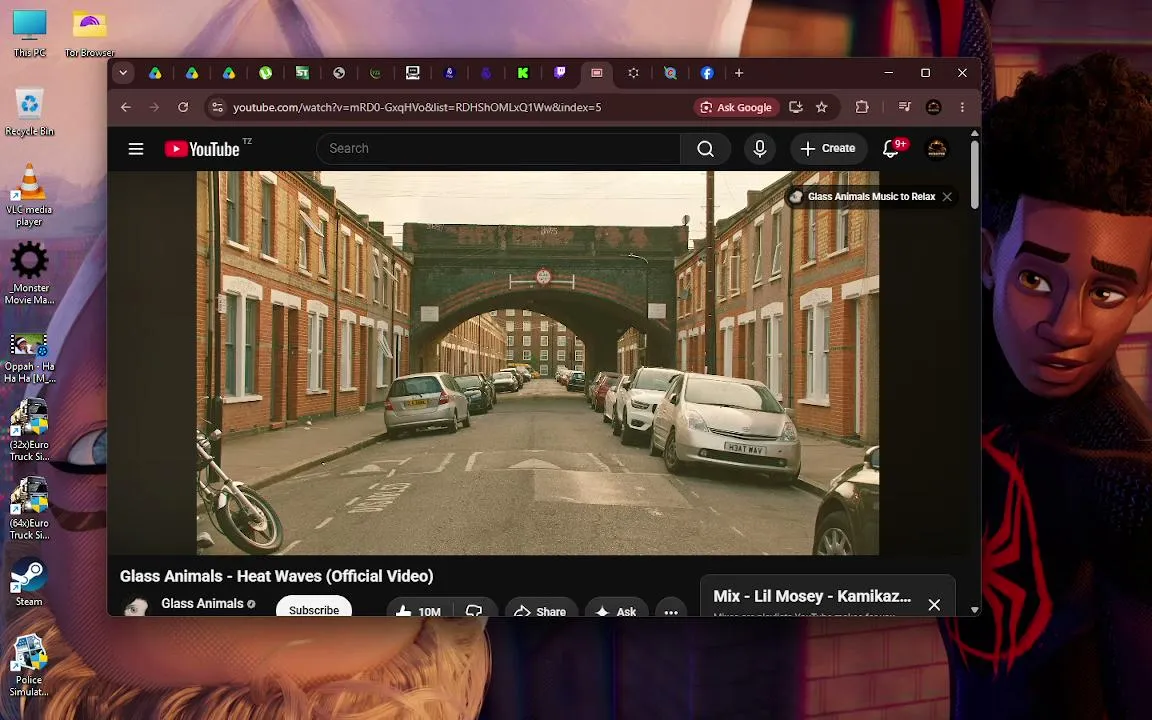Select the _Monster Movie Ma... desktop icon
Viewport: 1152px width, 720px height.
pyautogui.click(x=29, y=273)
